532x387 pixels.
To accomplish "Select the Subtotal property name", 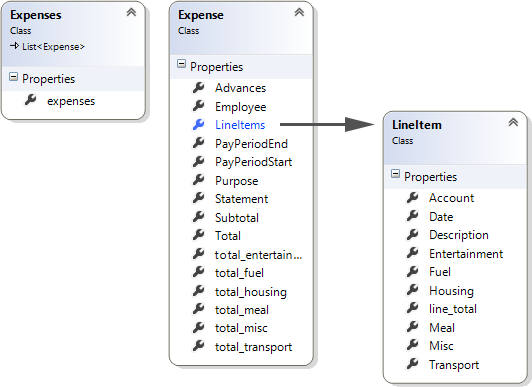I will (x=237, y=218).
